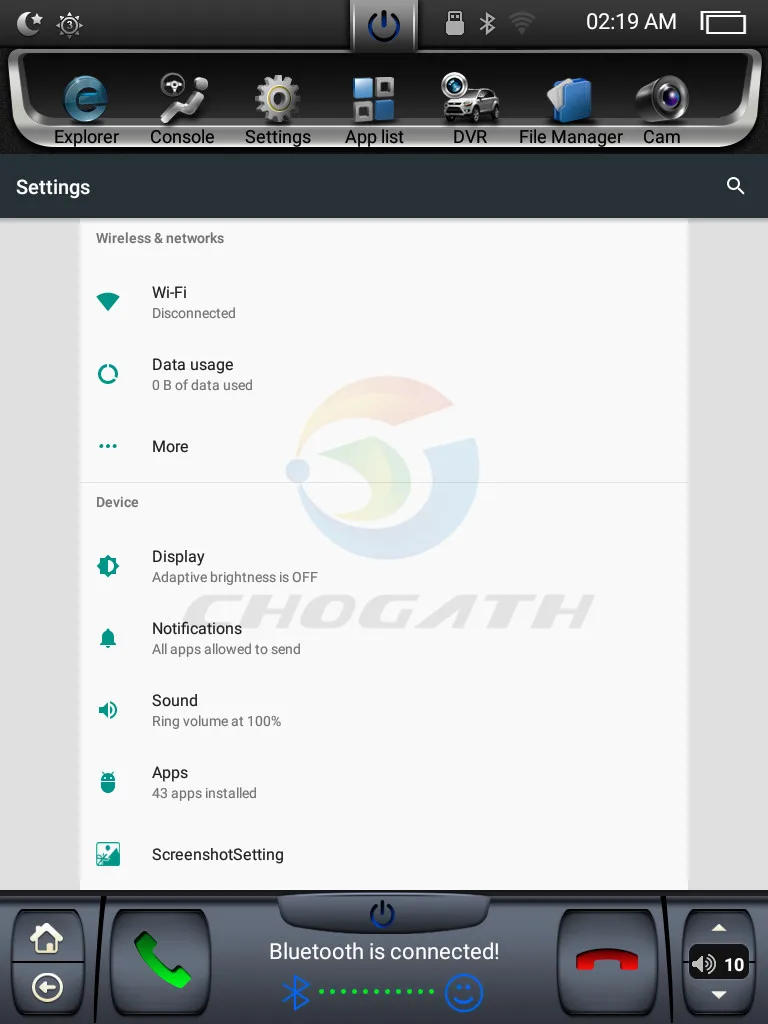Image resolution: width=768 pixels, height=1024 pixels.
Task: Tap the 'Wireless & networks' section header
Action: pyautogui.click(x=160, y=238)
